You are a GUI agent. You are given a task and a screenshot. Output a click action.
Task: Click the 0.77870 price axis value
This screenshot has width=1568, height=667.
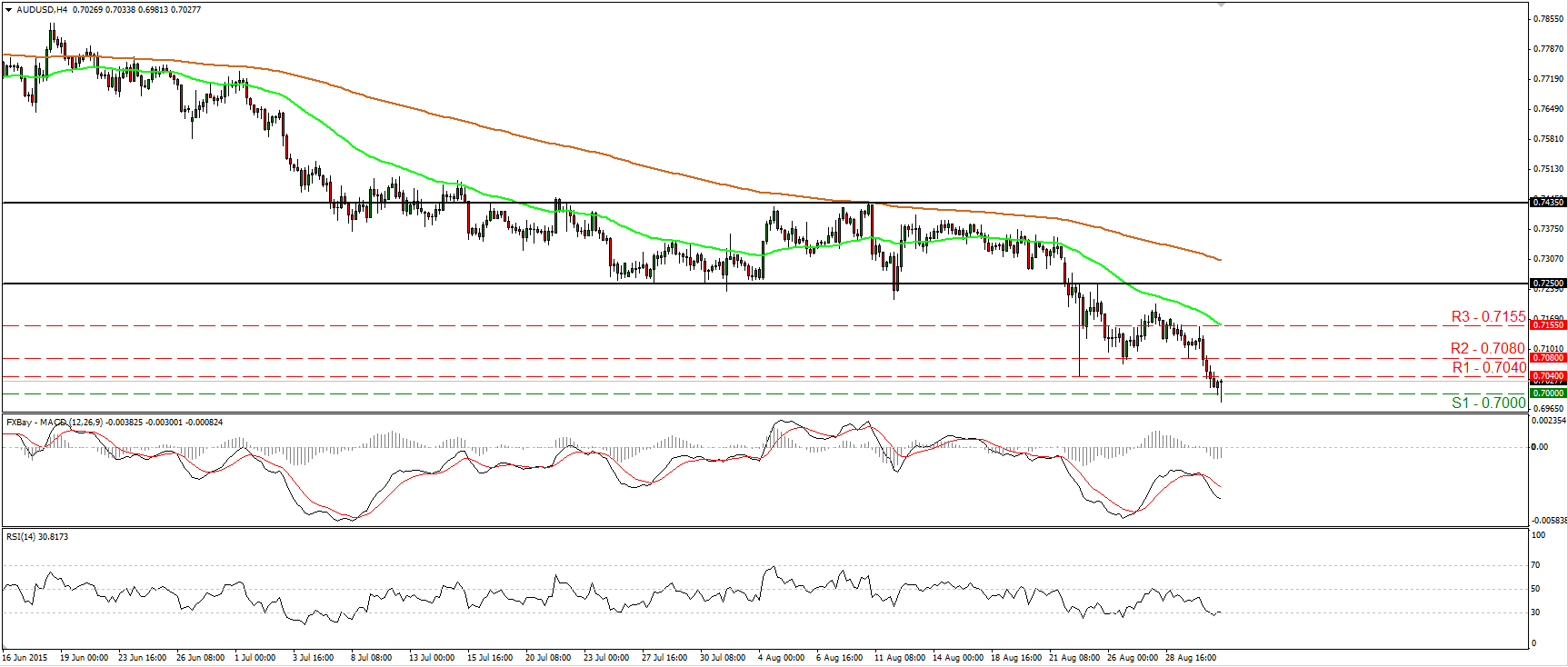click(1549, 49)
